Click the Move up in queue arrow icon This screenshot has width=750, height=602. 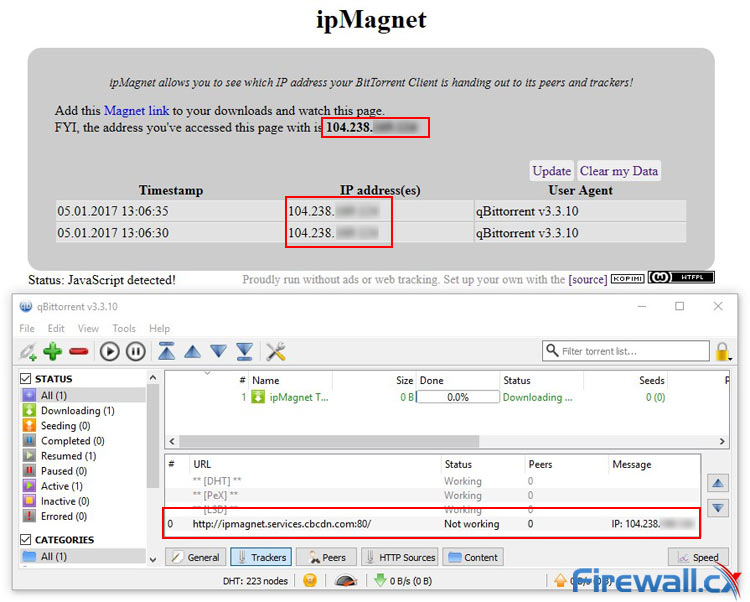[x=193, y=352]
